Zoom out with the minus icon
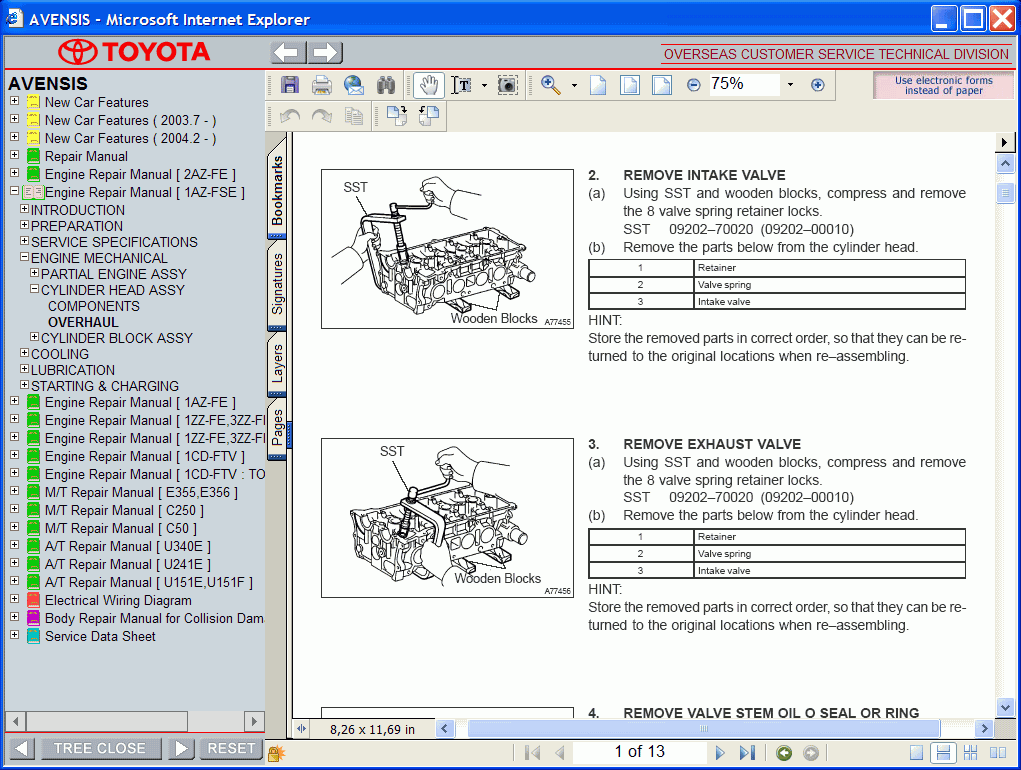This screenshot has width=1021, height=770. coord(692,85)
